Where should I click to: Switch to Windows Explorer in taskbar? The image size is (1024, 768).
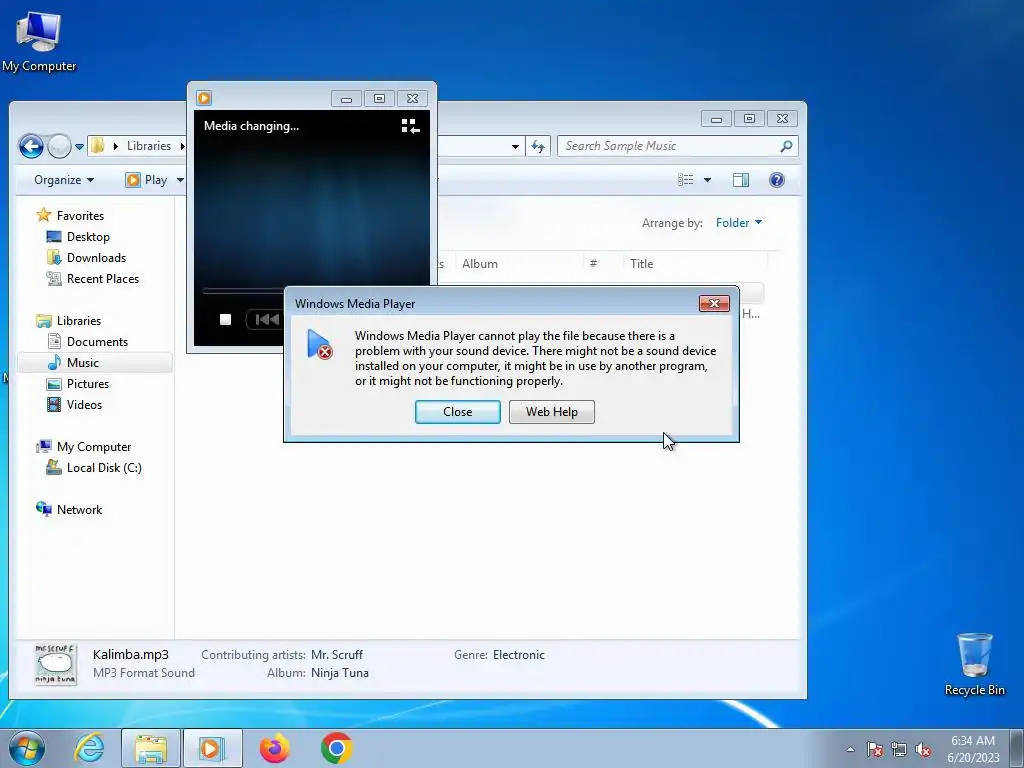[x=151, y=748]
